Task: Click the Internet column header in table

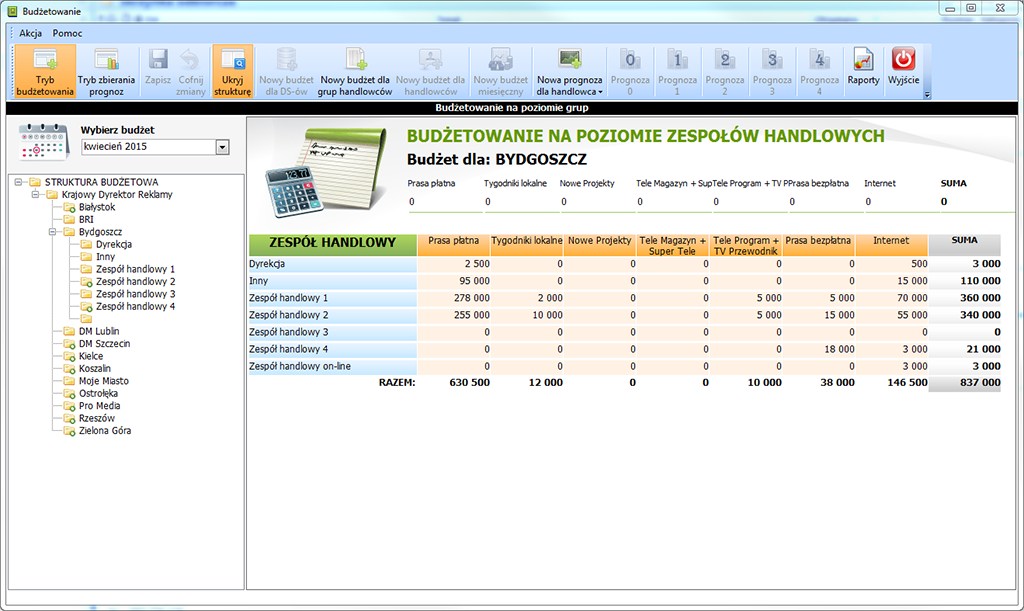Action: [891, 245]
